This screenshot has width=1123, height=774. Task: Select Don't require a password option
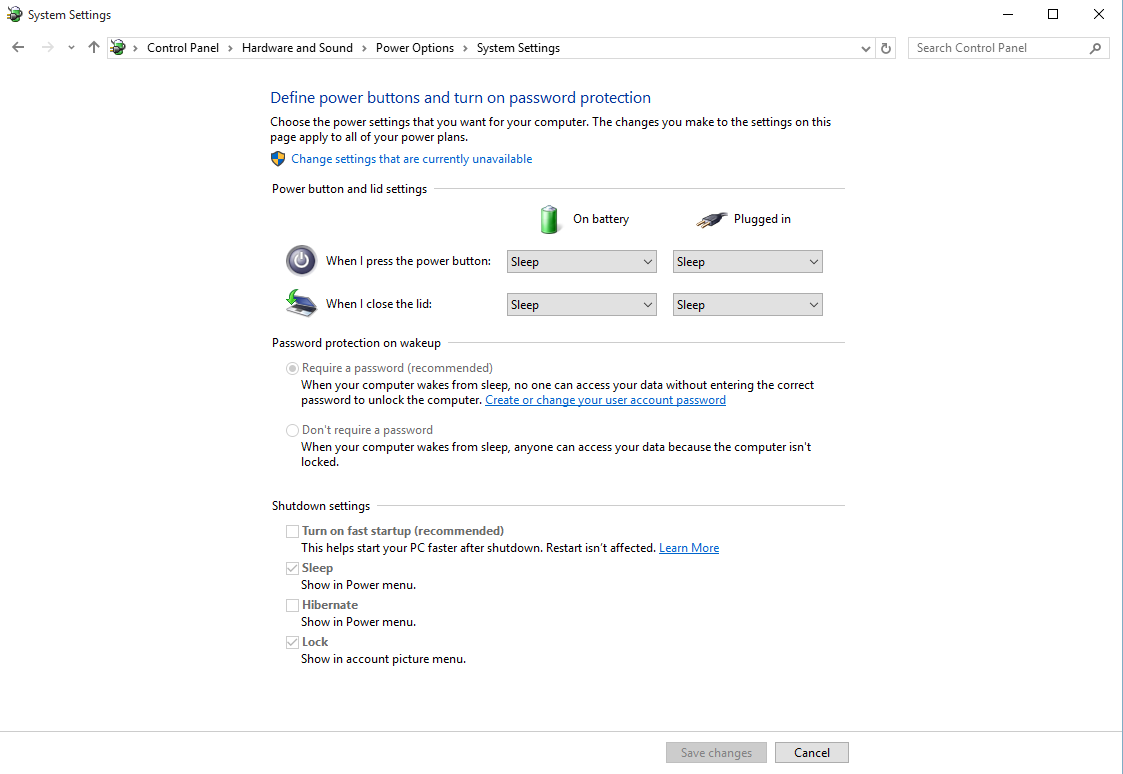coord(292,430)
